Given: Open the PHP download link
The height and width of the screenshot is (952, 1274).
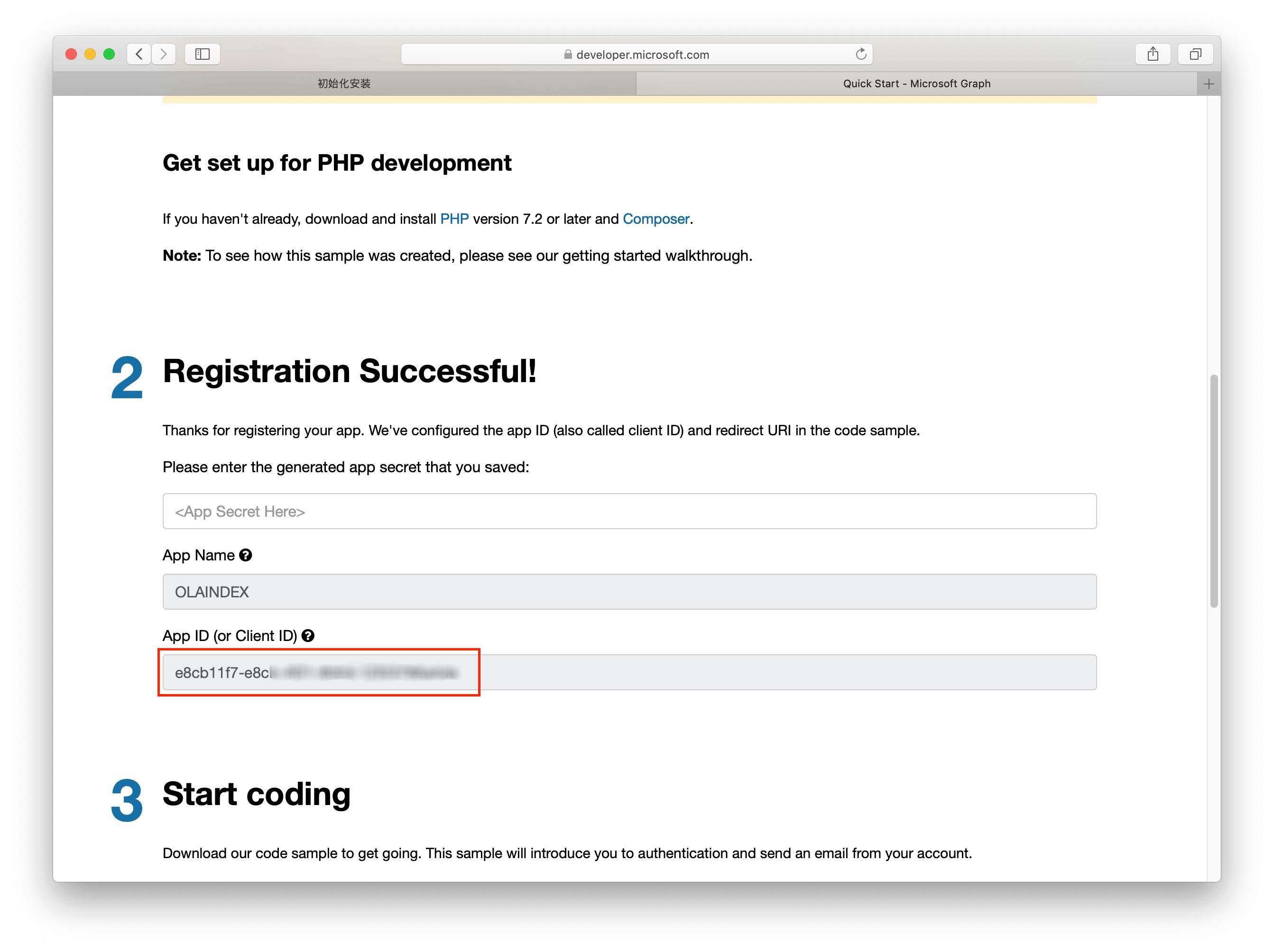Looking at the screenshot, I should click(454, 219).
